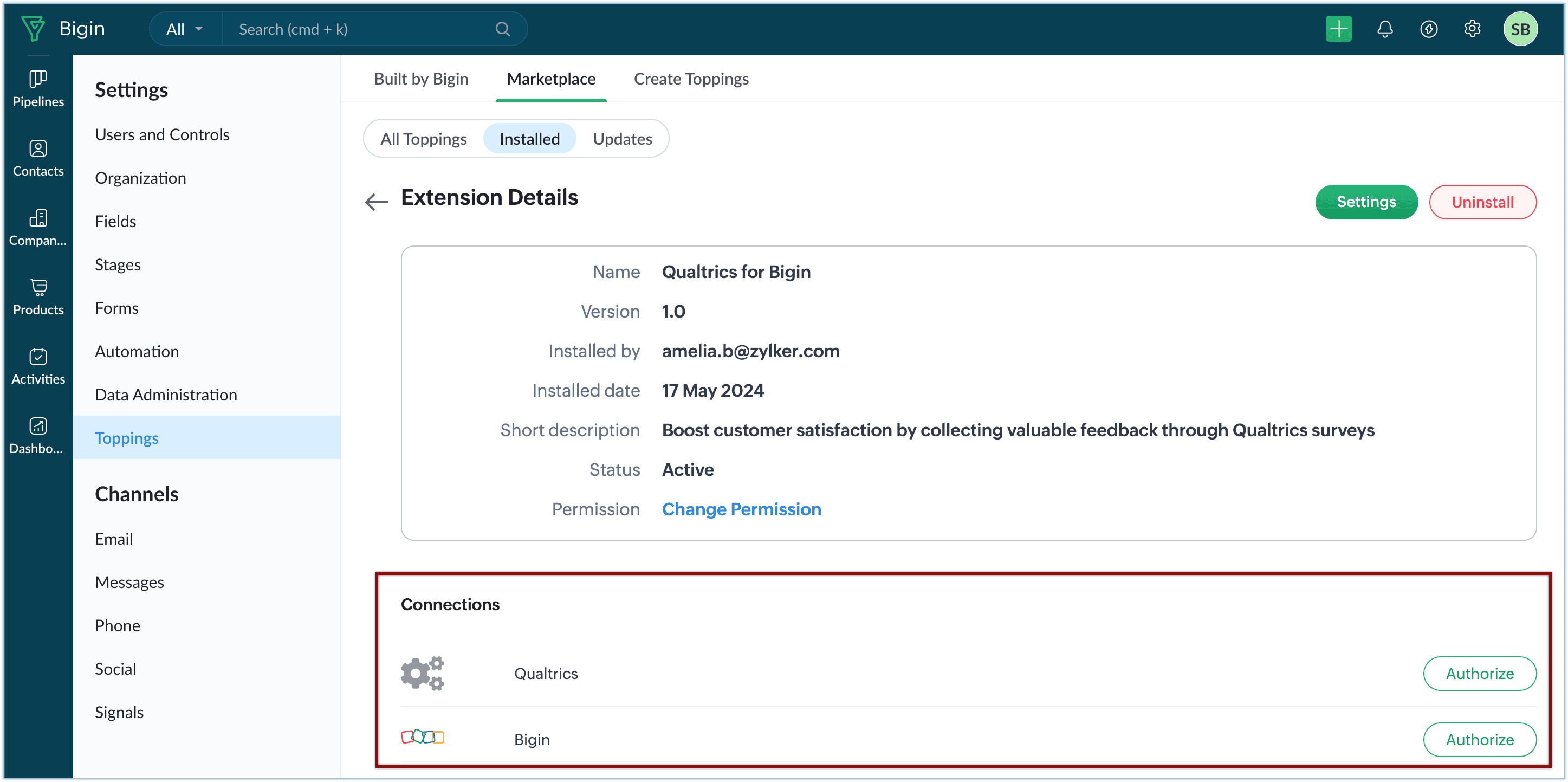Open Fields settings
This screenshot has width=1568, height=782.
(115, 221)
